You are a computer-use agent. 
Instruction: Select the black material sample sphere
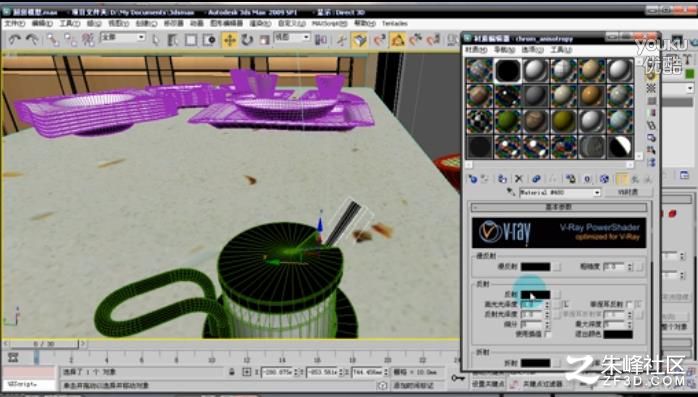tap(507, 70)
